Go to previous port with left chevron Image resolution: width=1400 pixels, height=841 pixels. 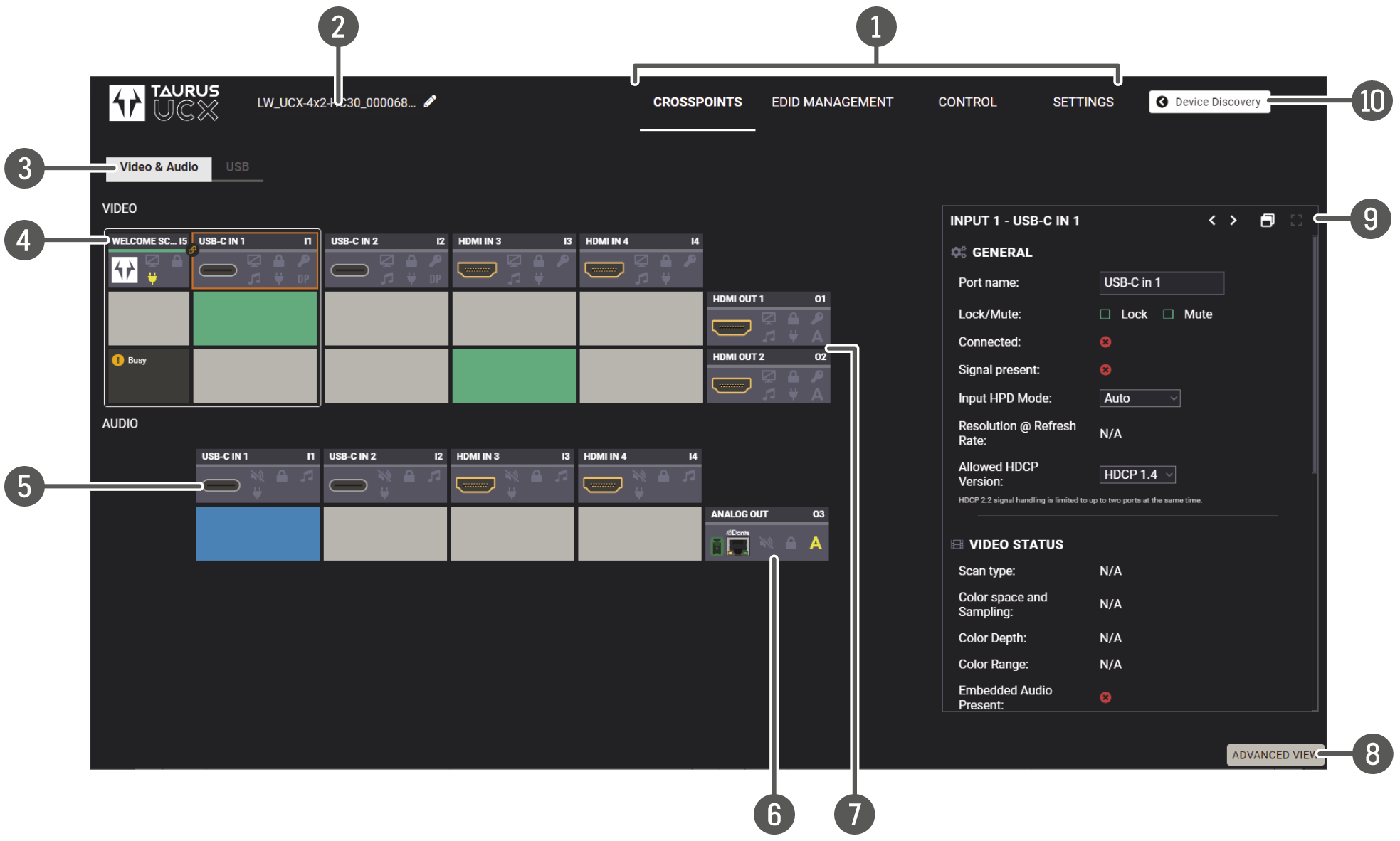pos(1212,221)
